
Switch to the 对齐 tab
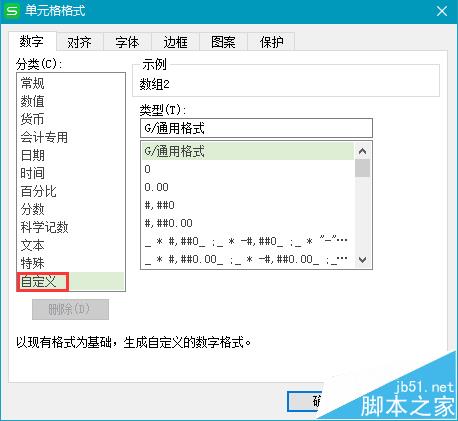pos(79,42)
